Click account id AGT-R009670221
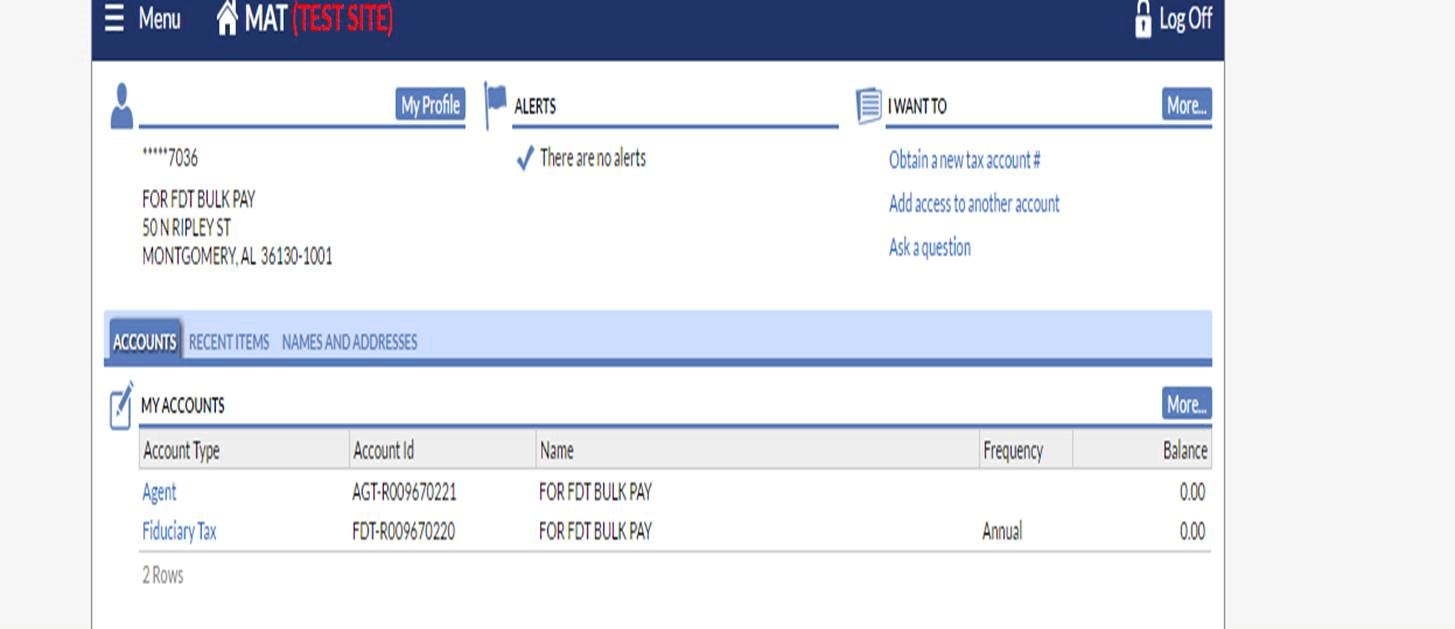Viewport: 1455px width, 629px height. (405, 492)
